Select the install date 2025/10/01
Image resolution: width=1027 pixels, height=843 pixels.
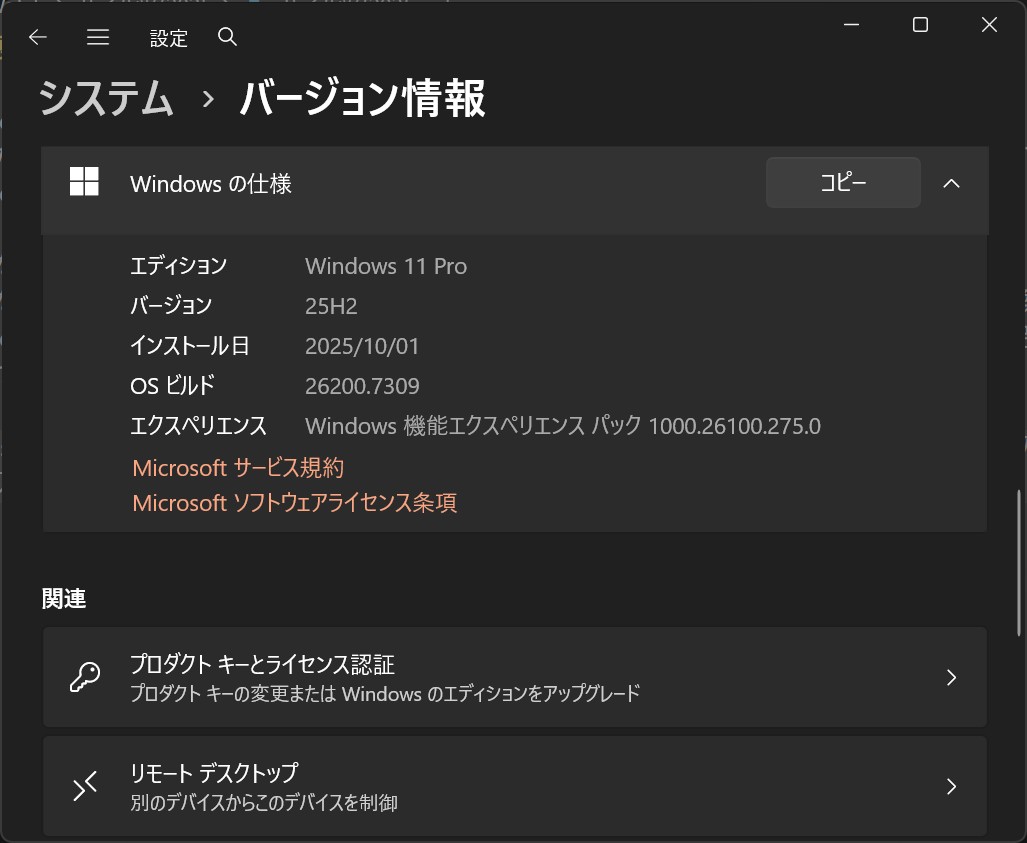click(362, 346)
